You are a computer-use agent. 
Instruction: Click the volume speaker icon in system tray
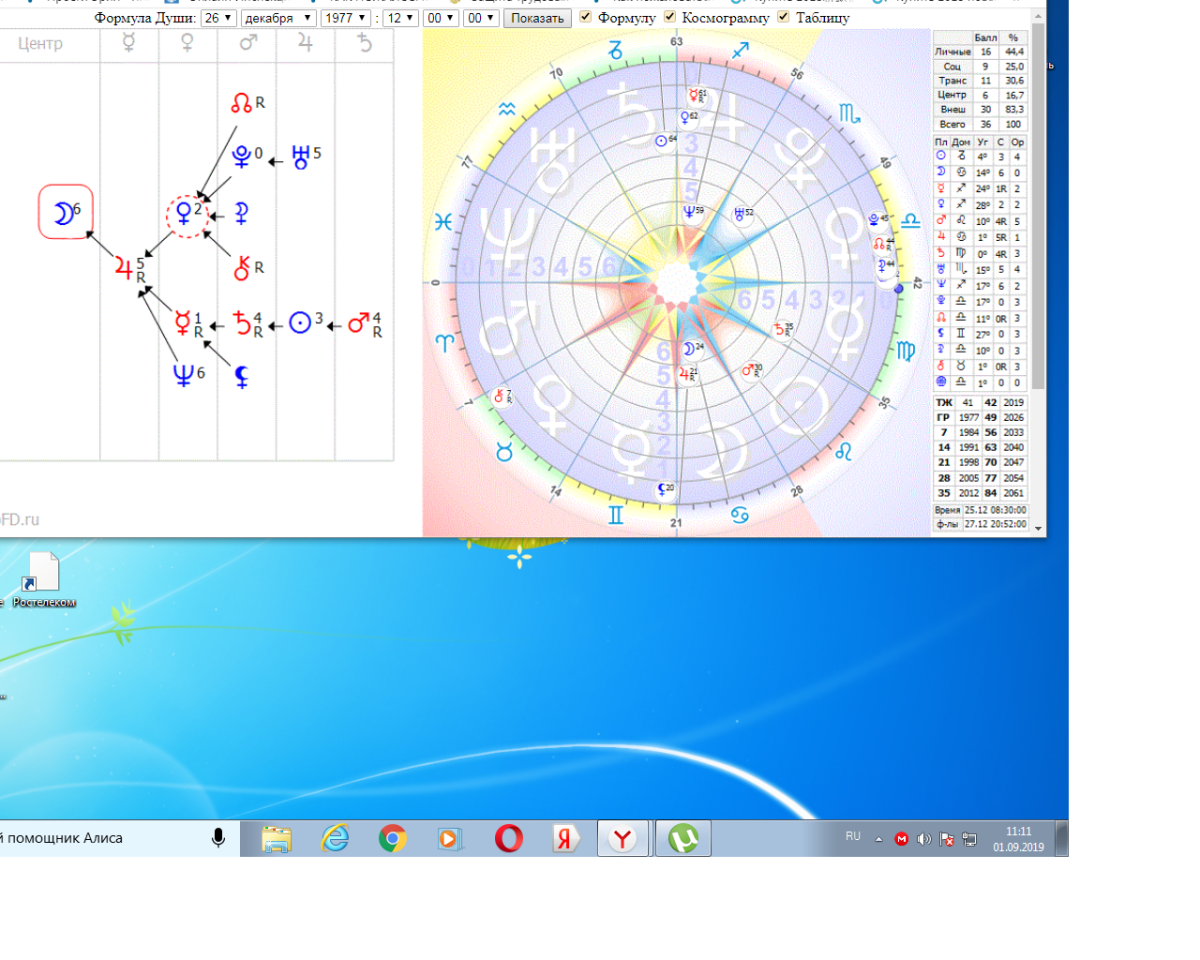(923, 839)
